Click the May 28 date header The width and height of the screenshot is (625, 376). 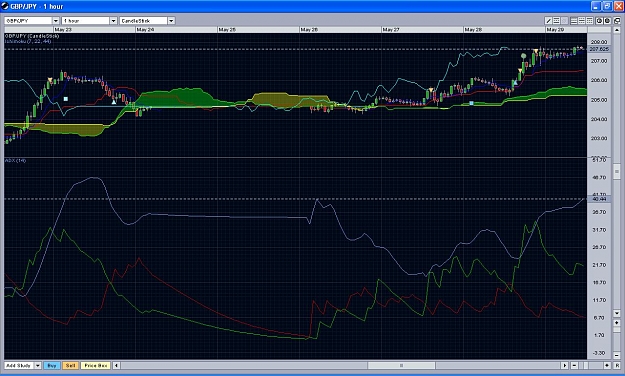[x=473, y=30]
